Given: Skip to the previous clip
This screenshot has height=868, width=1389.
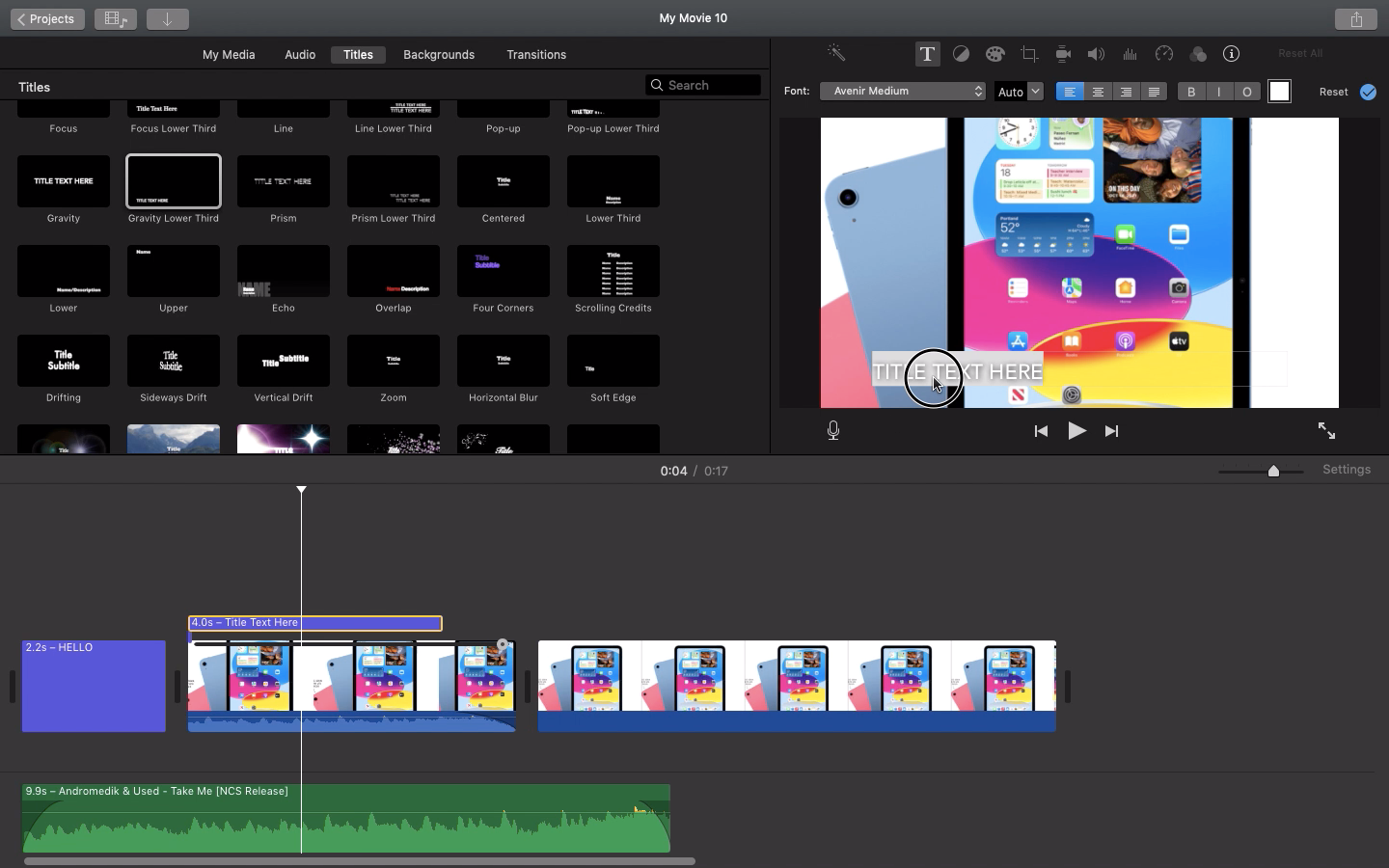Looking at the screenshot, I should click(1041, 431).
